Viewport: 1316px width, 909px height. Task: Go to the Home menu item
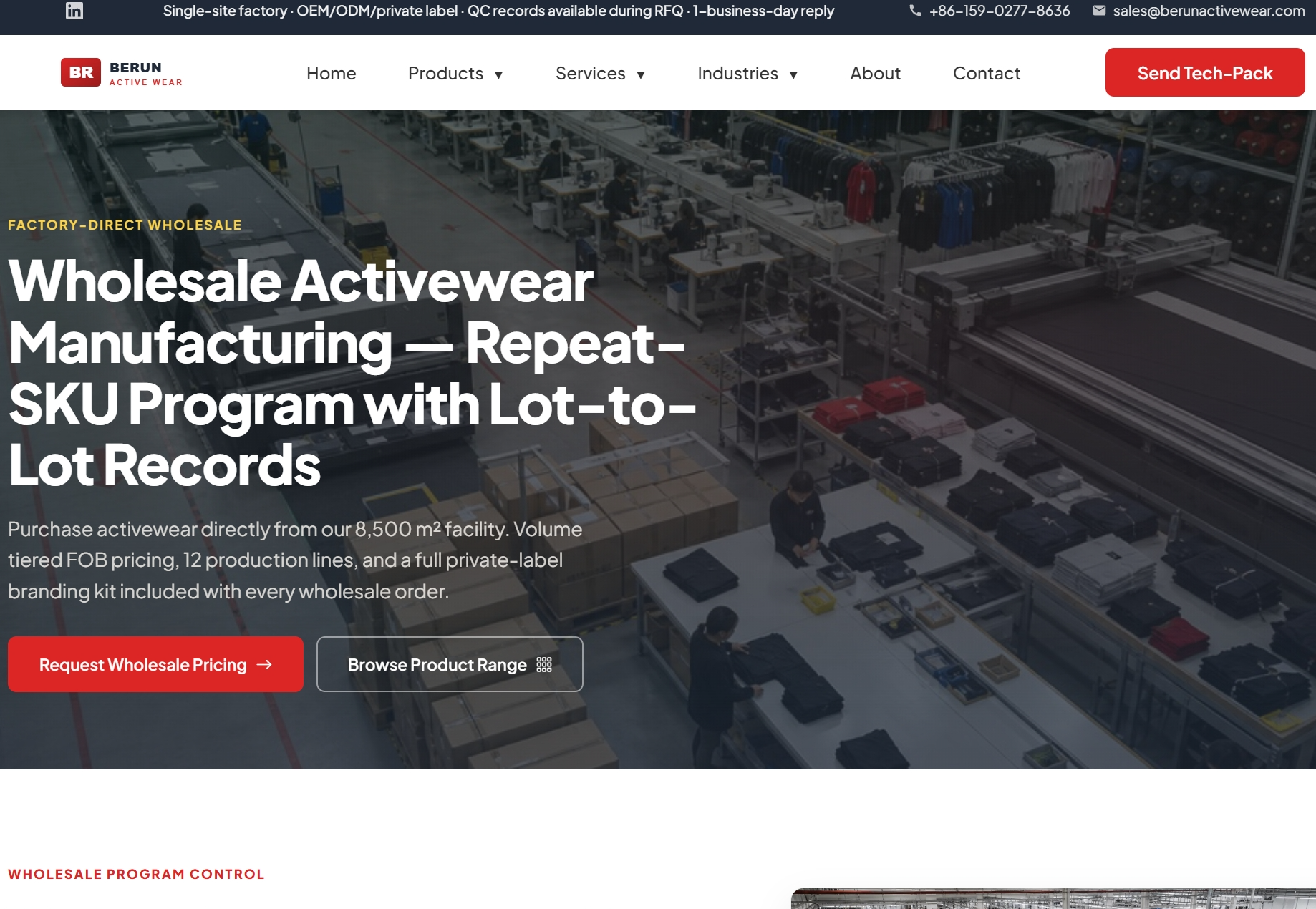[332, 73]
